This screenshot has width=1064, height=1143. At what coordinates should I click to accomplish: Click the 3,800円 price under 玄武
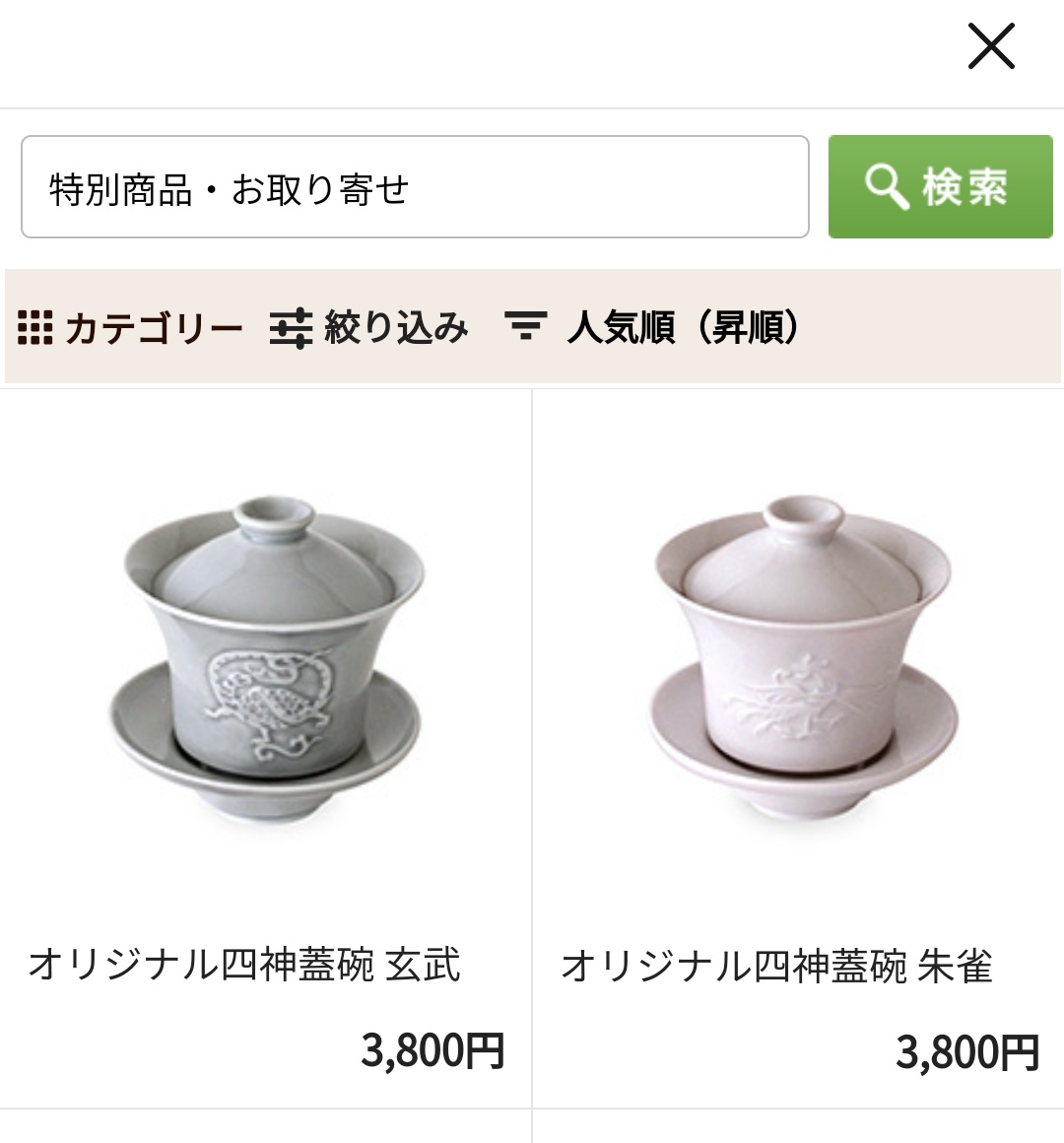coord(432,1050)
